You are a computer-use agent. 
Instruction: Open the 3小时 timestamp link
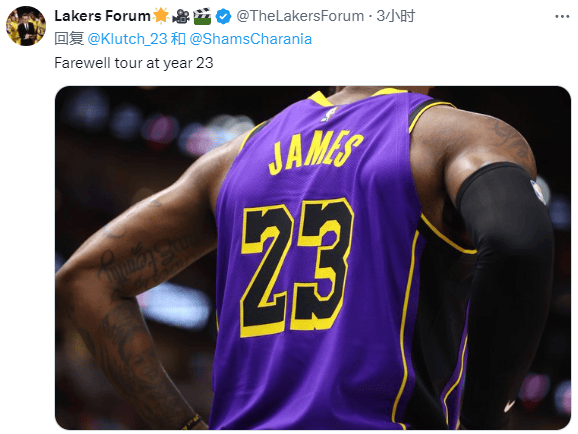(396, 16)
